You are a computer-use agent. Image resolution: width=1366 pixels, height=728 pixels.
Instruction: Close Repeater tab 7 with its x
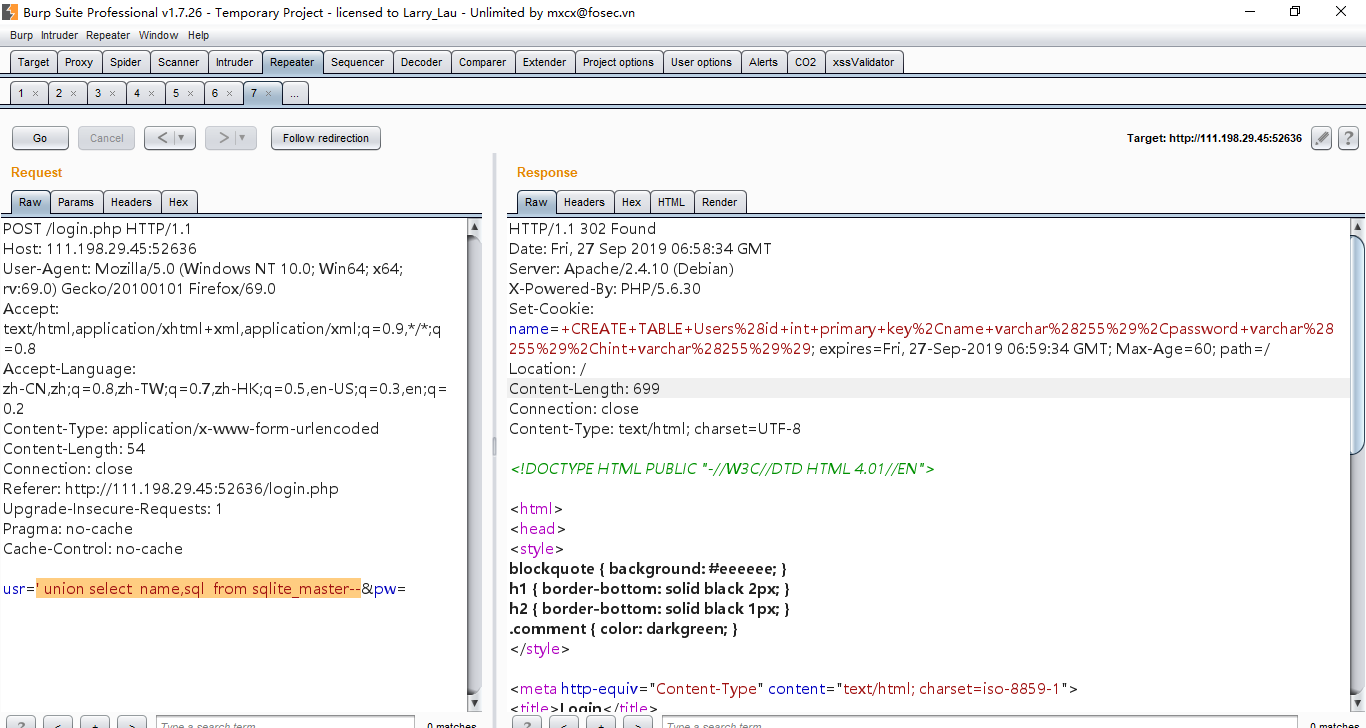click(x=268, y=93)
